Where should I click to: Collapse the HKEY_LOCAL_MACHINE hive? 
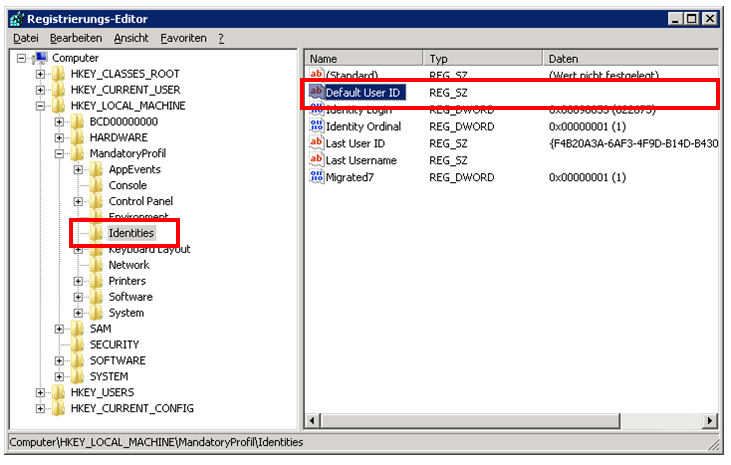pyautogui.click(x=41, y=106)
